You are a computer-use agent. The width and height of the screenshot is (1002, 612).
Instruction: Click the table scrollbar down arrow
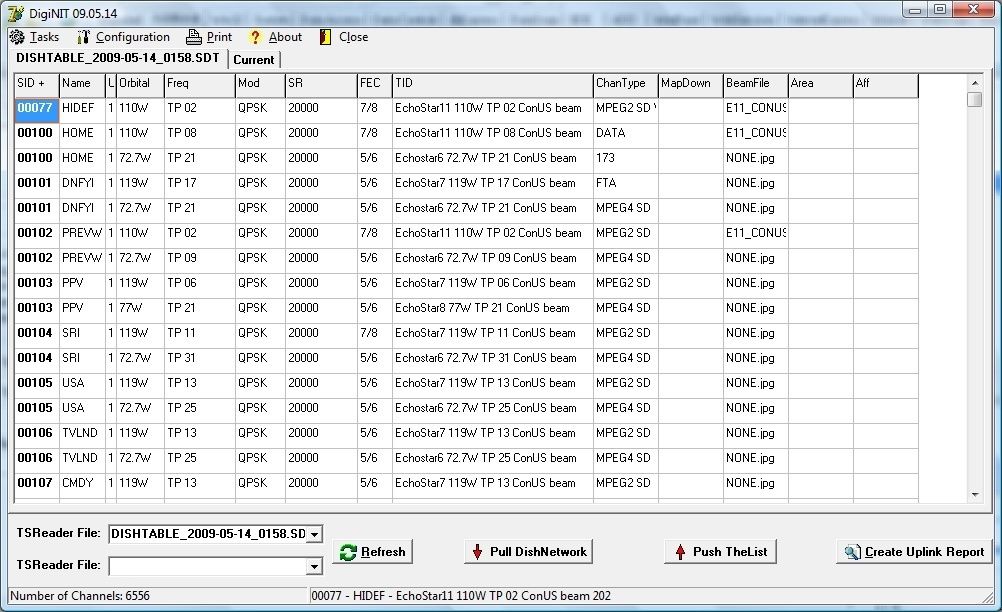pos(975,495)
